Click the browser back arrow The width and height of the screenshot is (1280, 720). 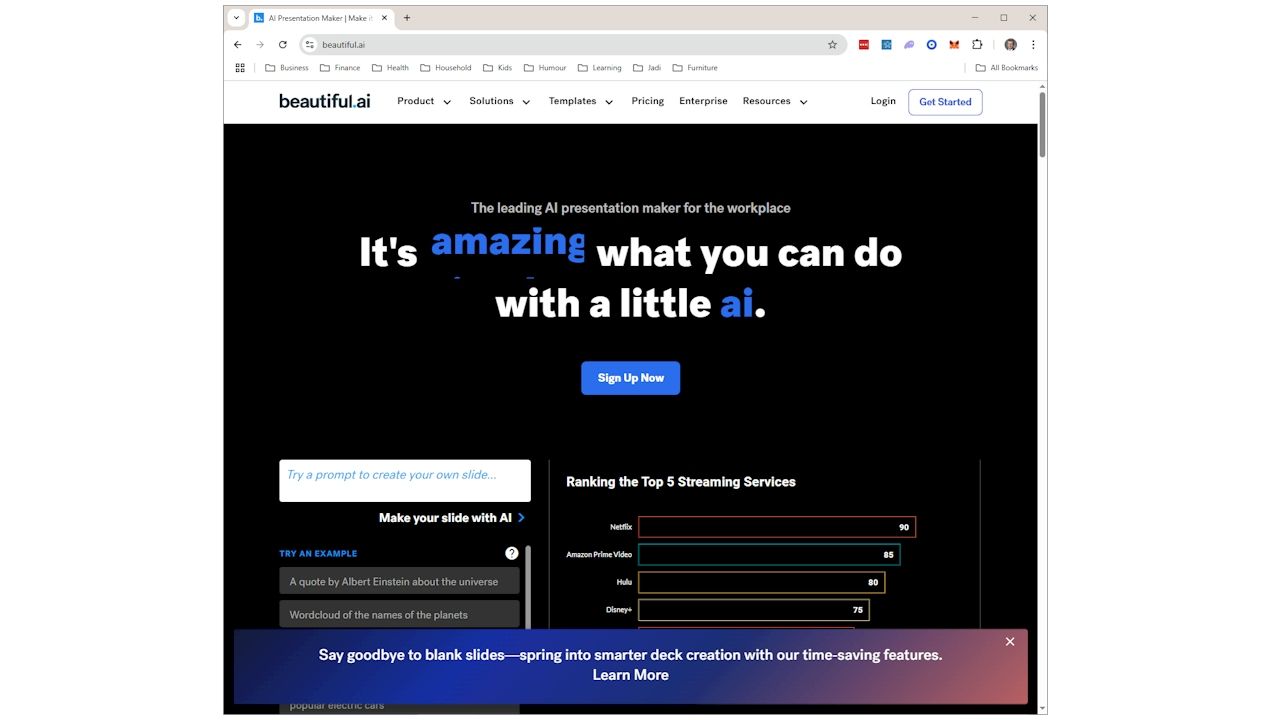[237, 45]
